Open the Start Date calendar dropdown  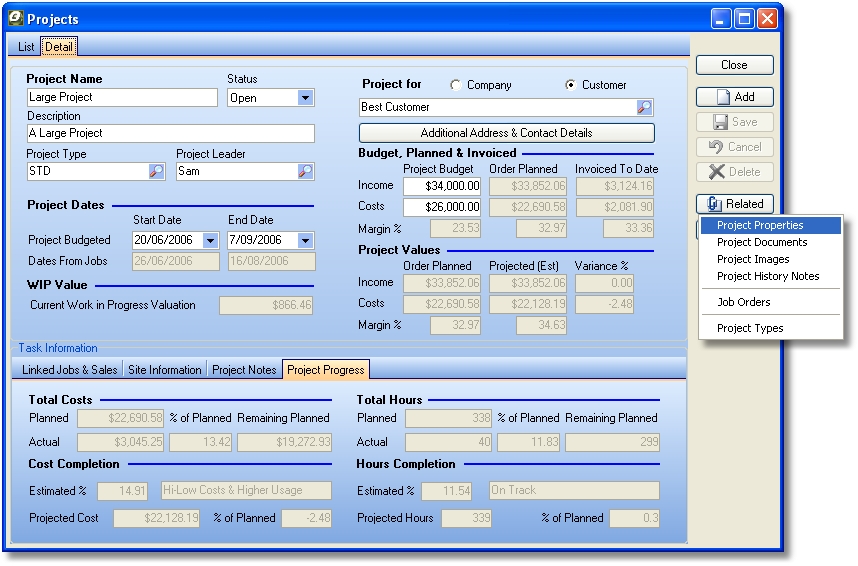pos(210,241)
